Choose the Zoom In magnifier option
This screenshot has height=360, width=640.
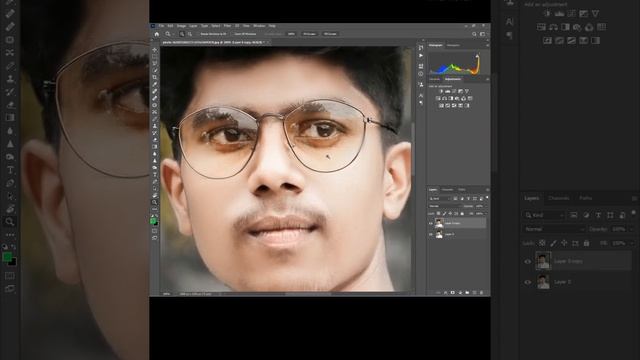click(182, 34)
